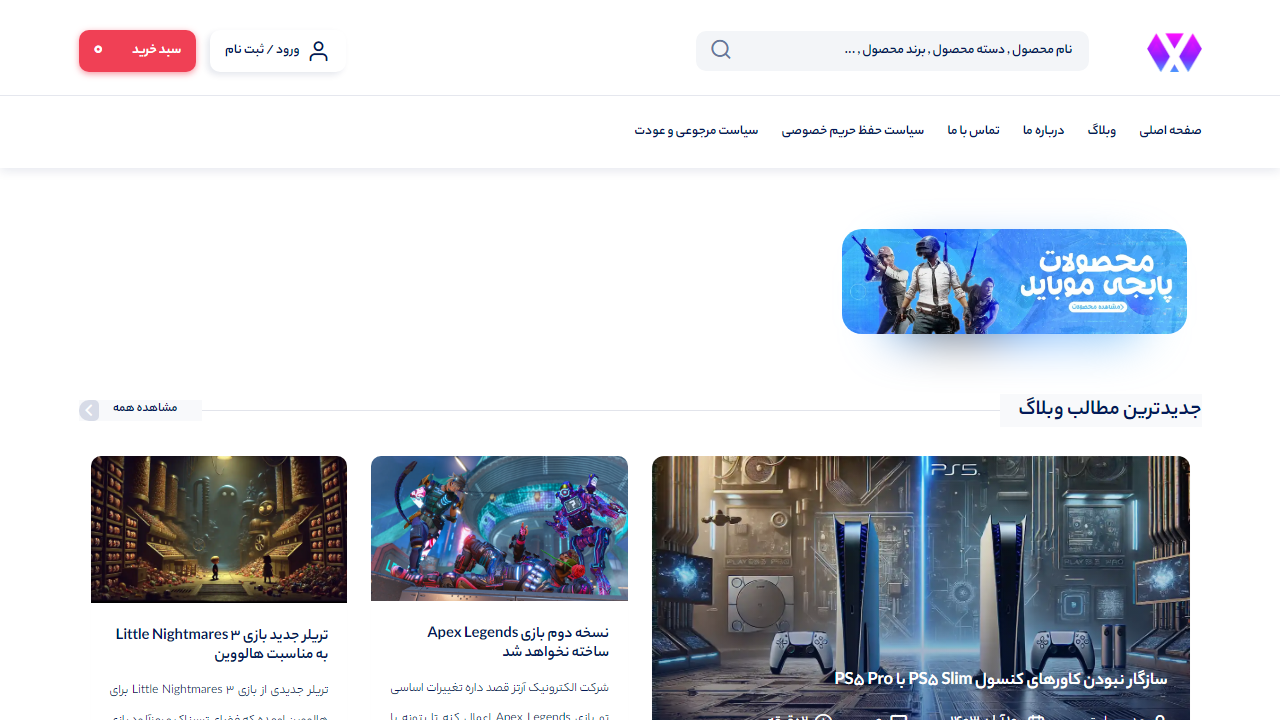Open the Apex Legends article thumbnail
The width and height of the screenshot is (1280, 720).
499,528
